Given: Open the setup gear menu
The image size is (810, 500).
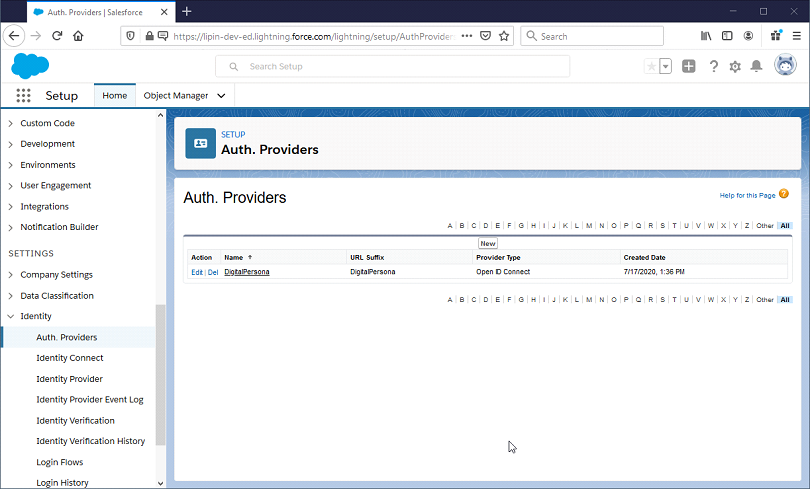Looking at the screenshot, I should [735, 66].
